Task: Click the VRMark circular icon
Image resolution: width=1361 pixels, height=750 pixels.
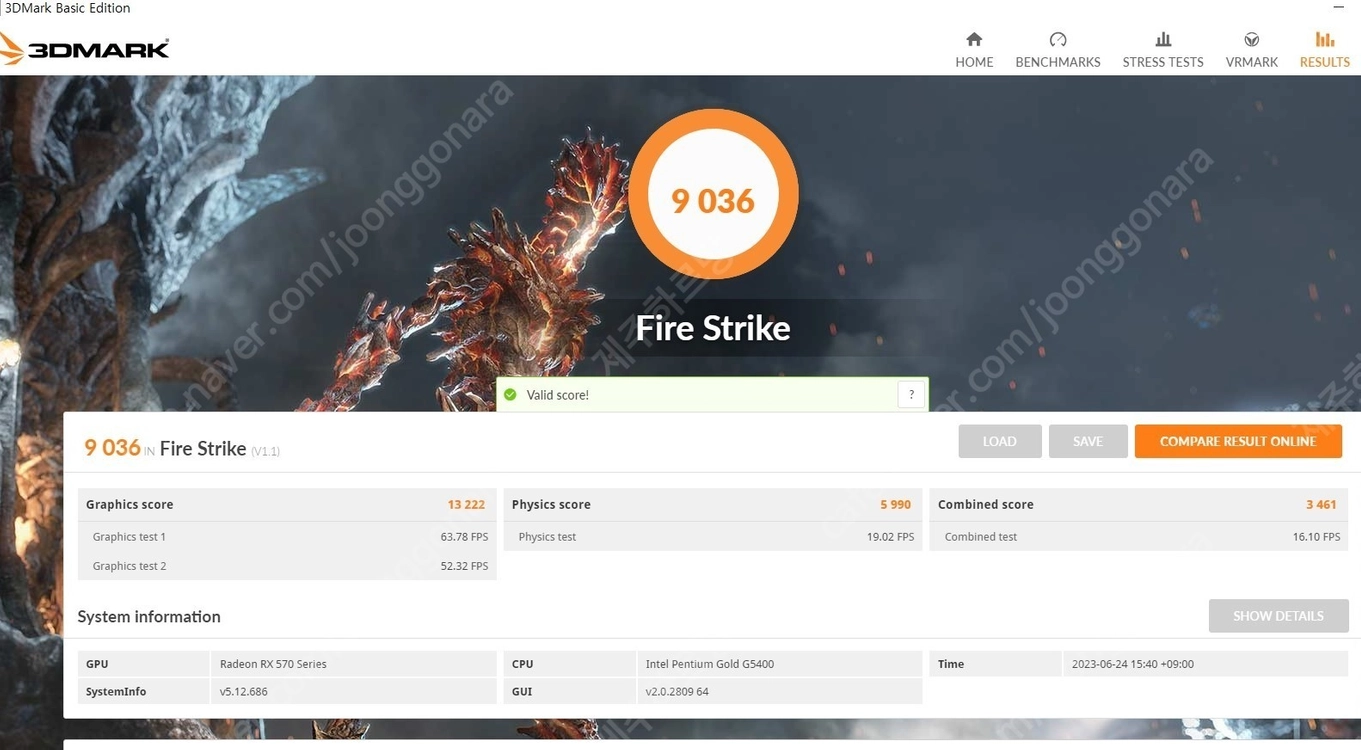Action: pos(1252,39)
